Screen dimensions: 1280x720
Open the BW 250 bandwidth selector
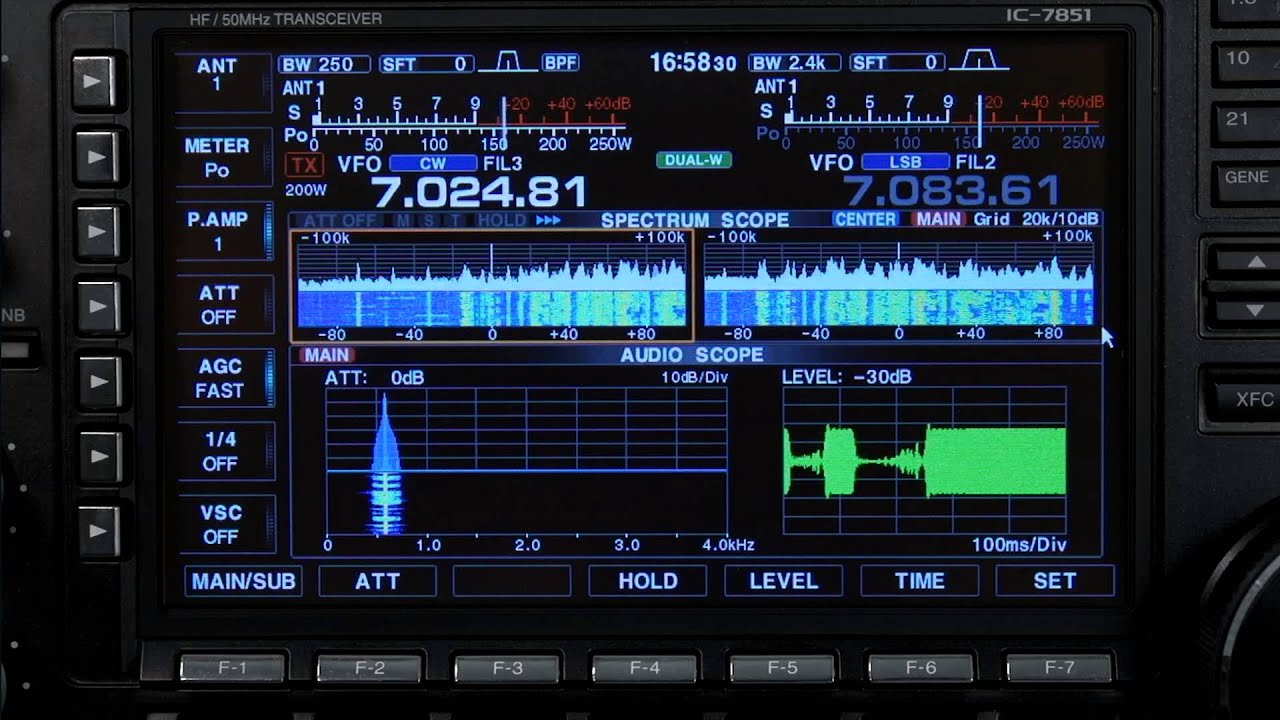324,63
